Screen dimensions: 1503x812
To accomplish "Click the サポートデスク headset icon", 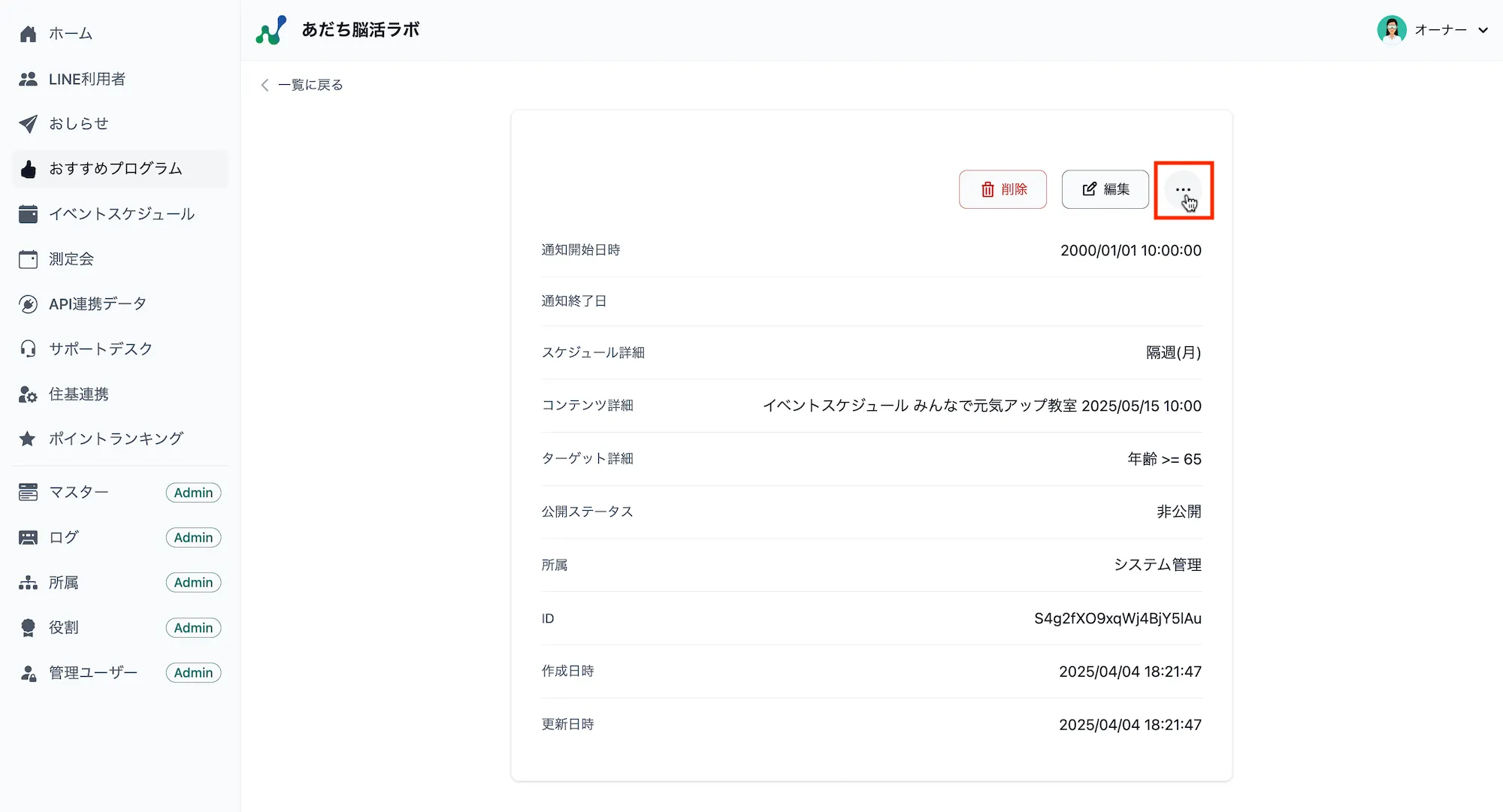I will click(28, 348).
